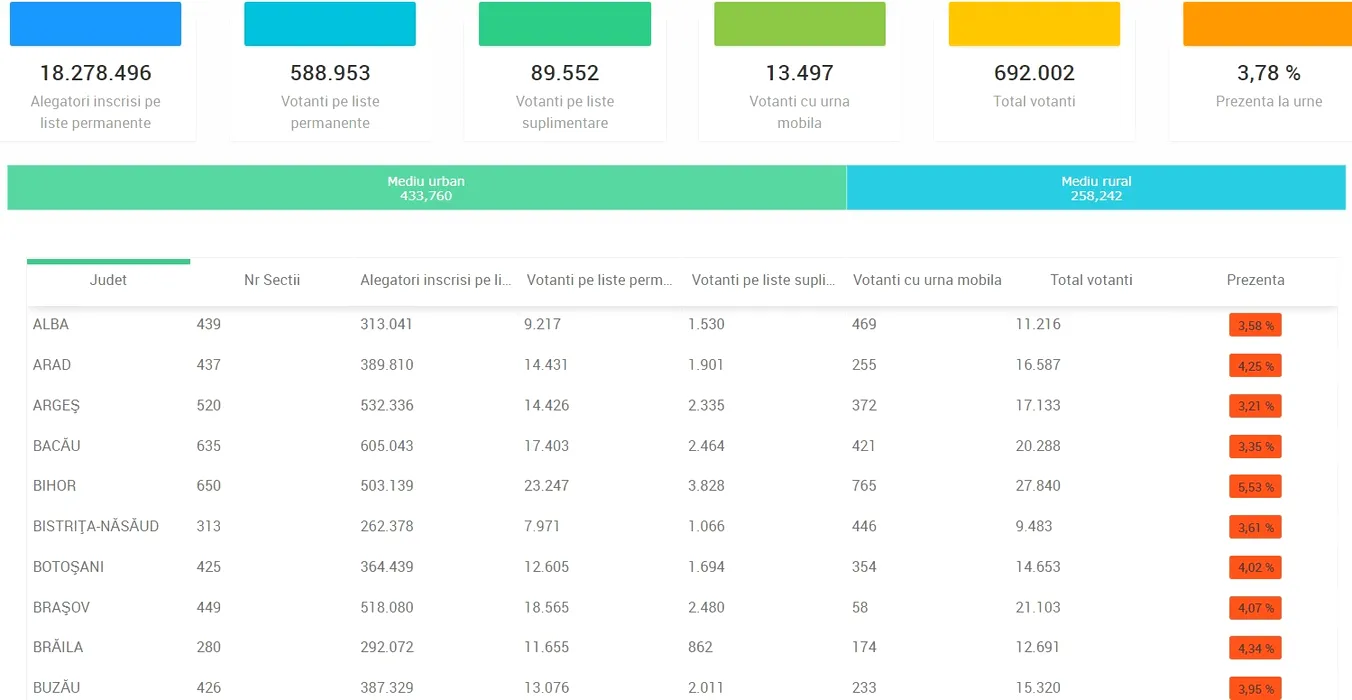Sort table by Judet column header

click(108, 280)
